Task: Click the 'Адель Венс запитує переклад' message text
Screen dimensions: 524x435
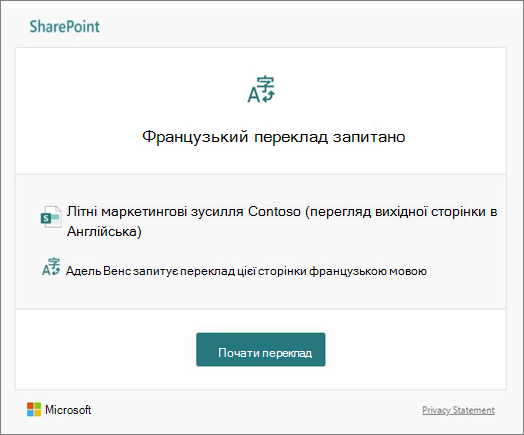Action: [x=246, y=271]
